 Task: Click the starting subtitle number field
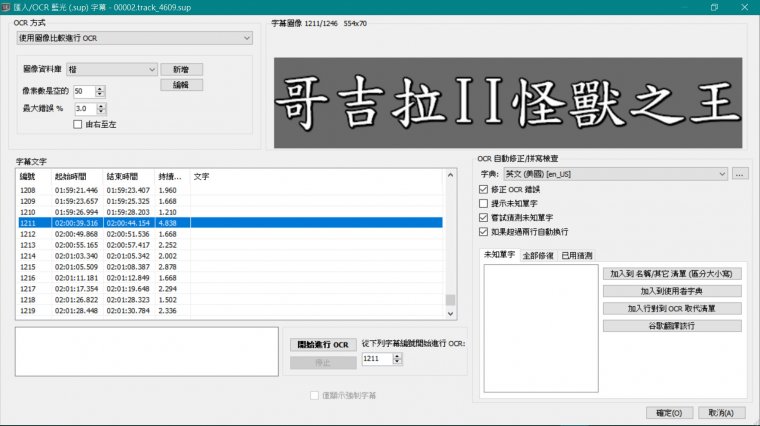pyautogui.click(x=377, y=359)
